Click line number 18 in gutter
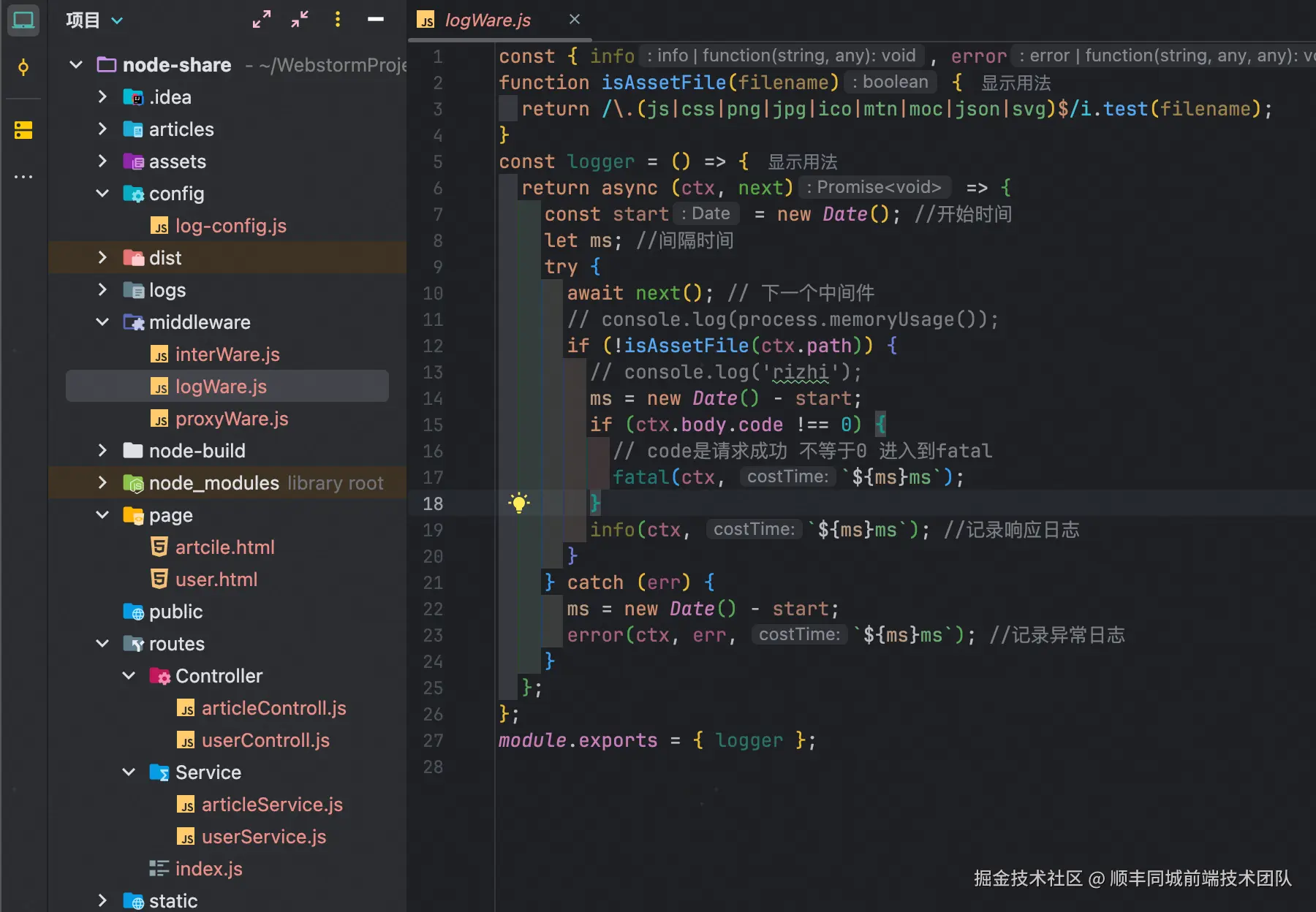Screen dimensions: 1316x912 (x=433, y=503)
